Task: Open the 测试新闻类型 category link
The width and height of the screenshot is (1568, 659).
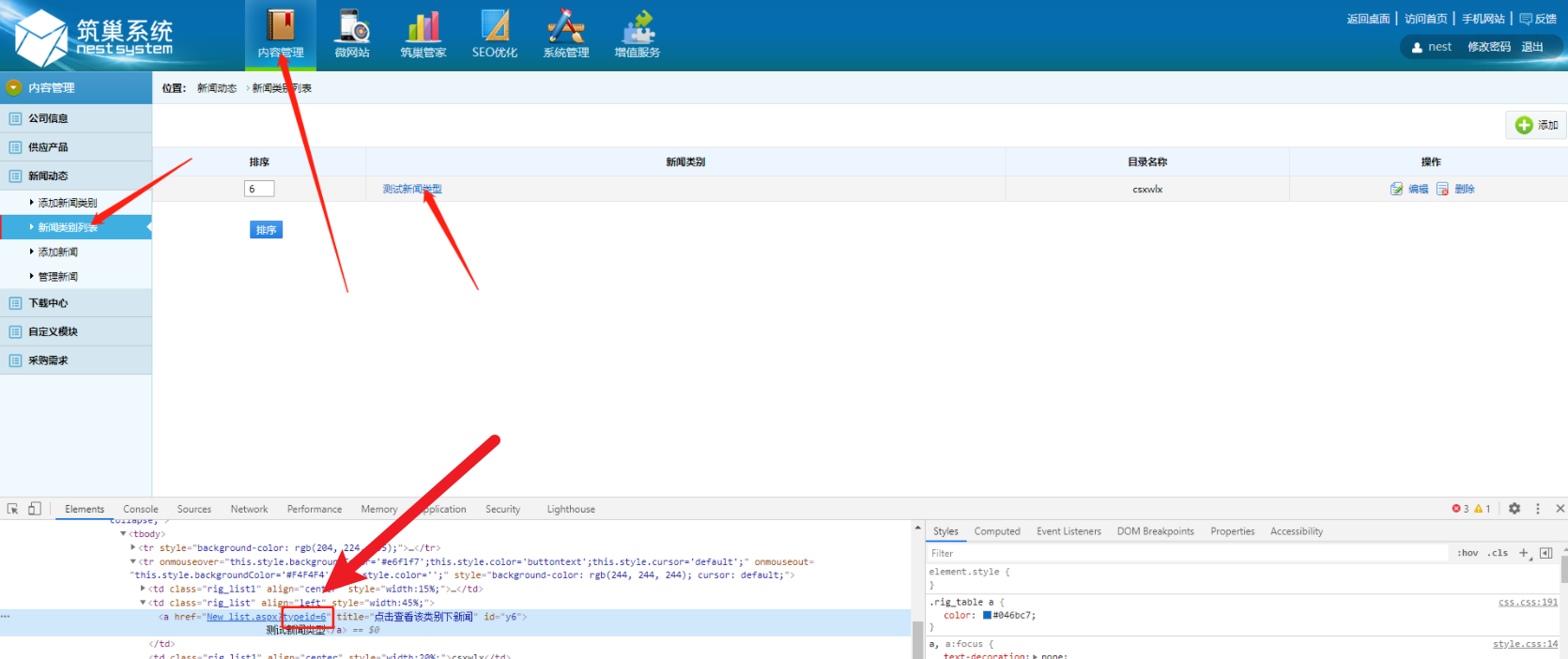Action: click(x=411, y=189)
